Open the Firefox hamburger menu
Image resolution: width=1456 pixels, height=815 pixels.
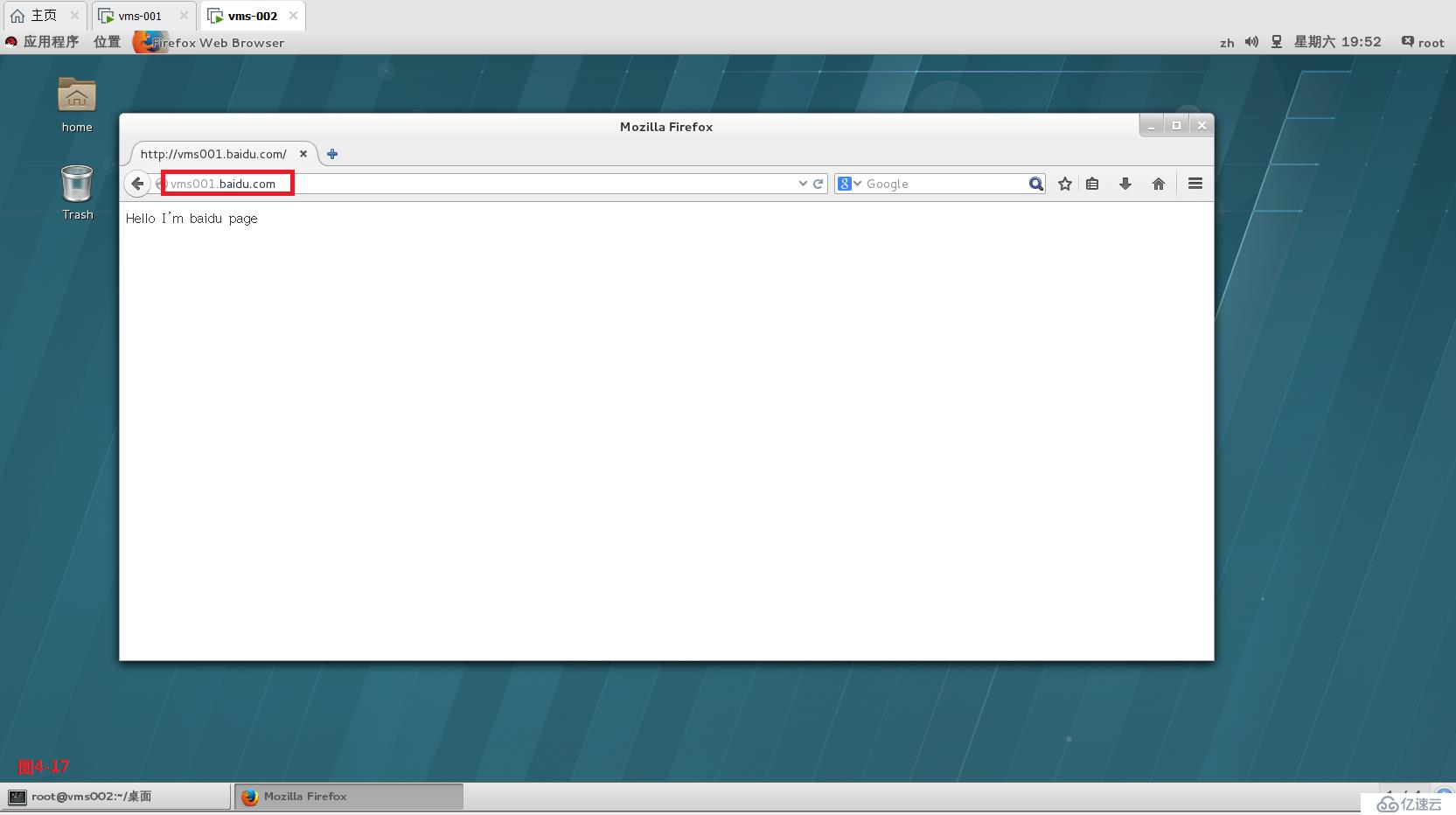click(x=1195, y=184)
